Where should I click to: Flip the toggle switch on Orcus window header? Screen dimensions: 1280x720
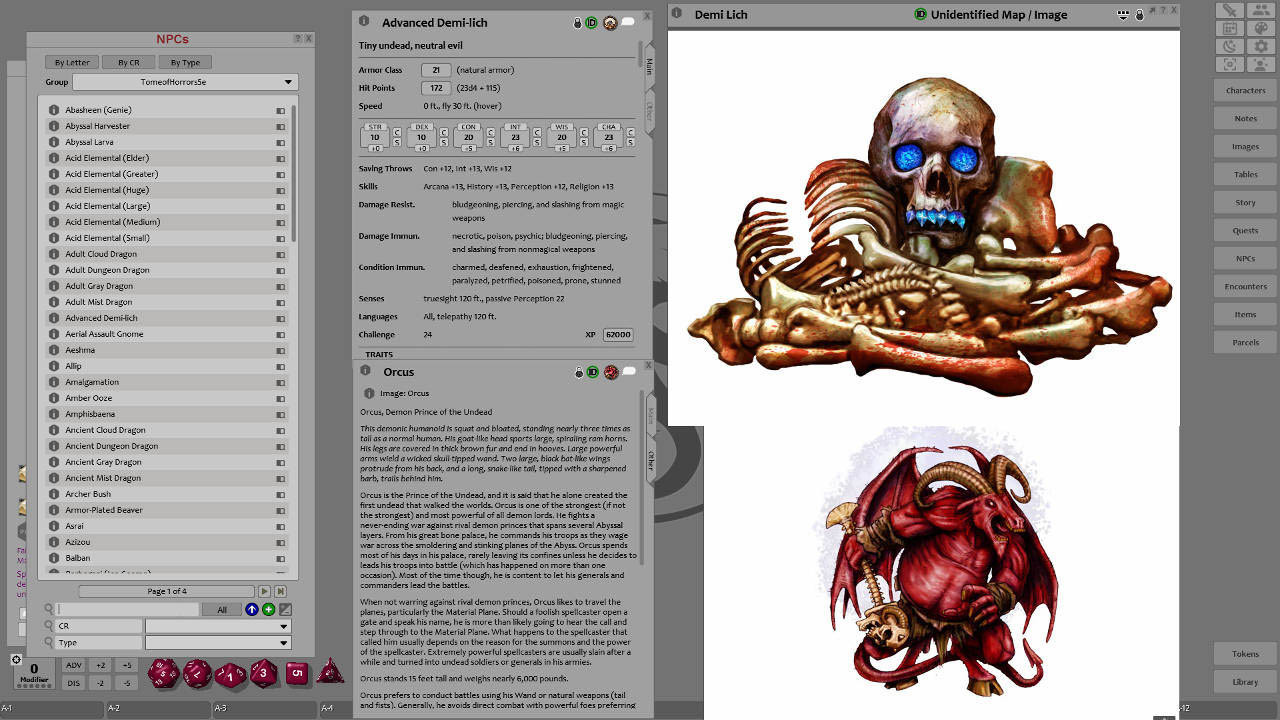tap(627, 371)
